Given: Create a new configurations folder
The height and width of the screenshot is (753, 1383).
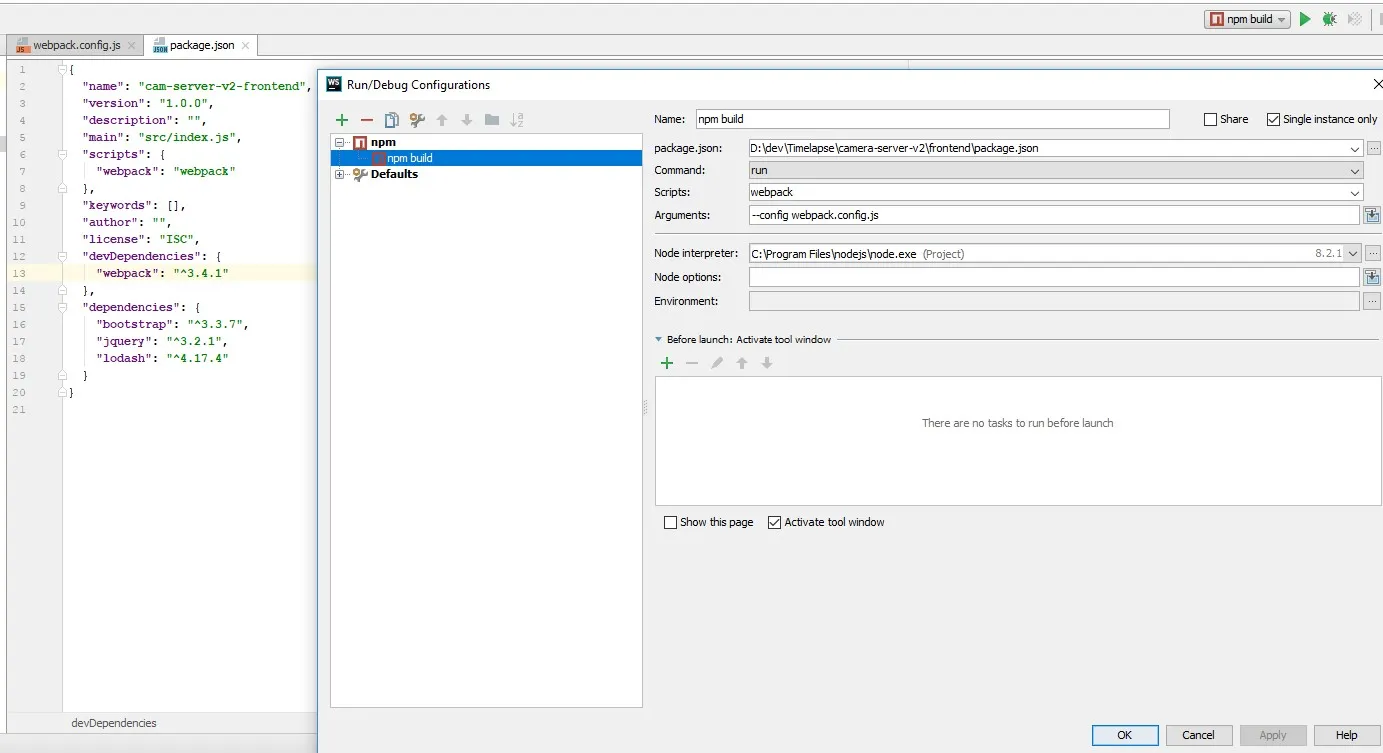Looking at the screenshot, I should pyautogui.click(x=491, y=120).
